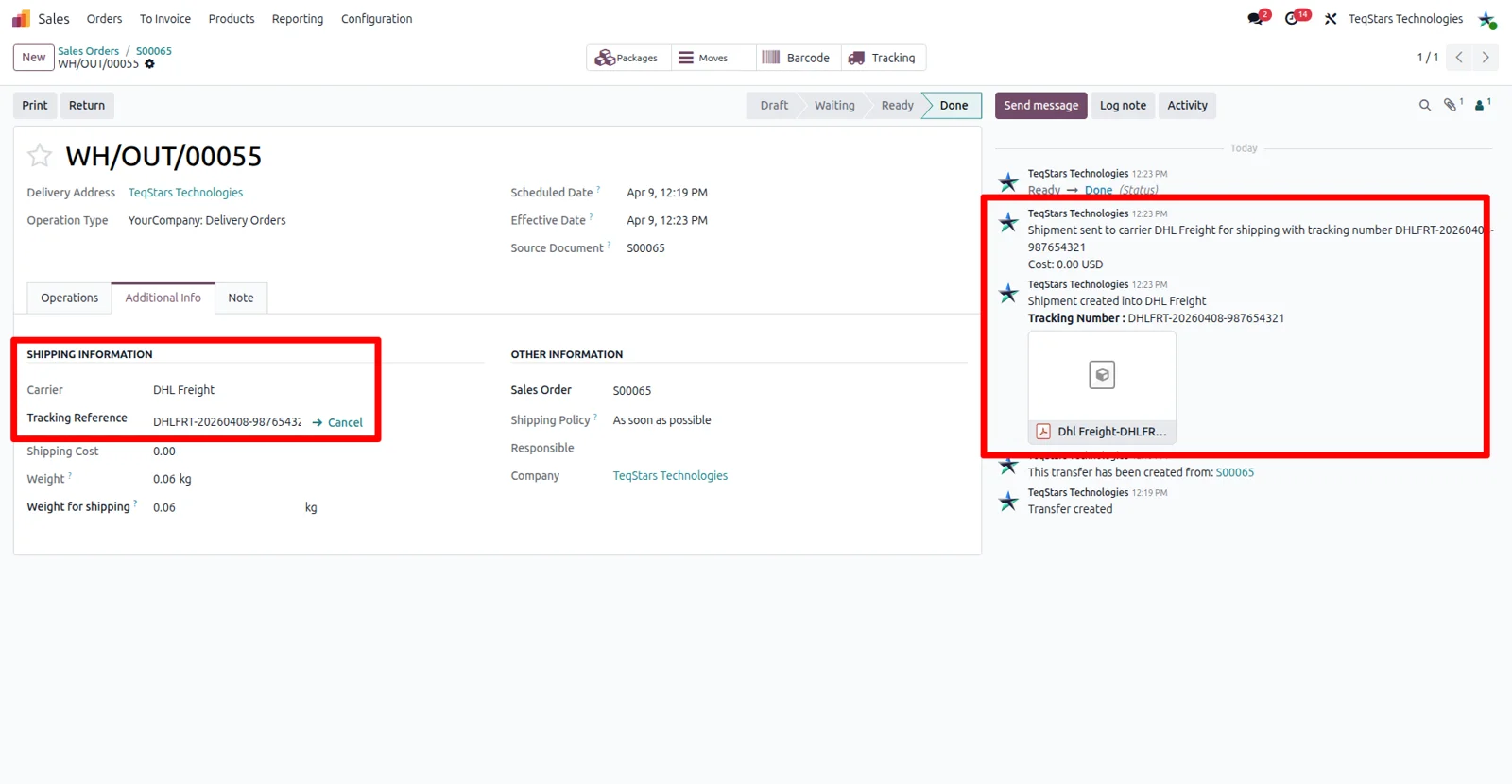Select the Done status stage
This screenshot has height=784, width=1512.
[954, 106]
